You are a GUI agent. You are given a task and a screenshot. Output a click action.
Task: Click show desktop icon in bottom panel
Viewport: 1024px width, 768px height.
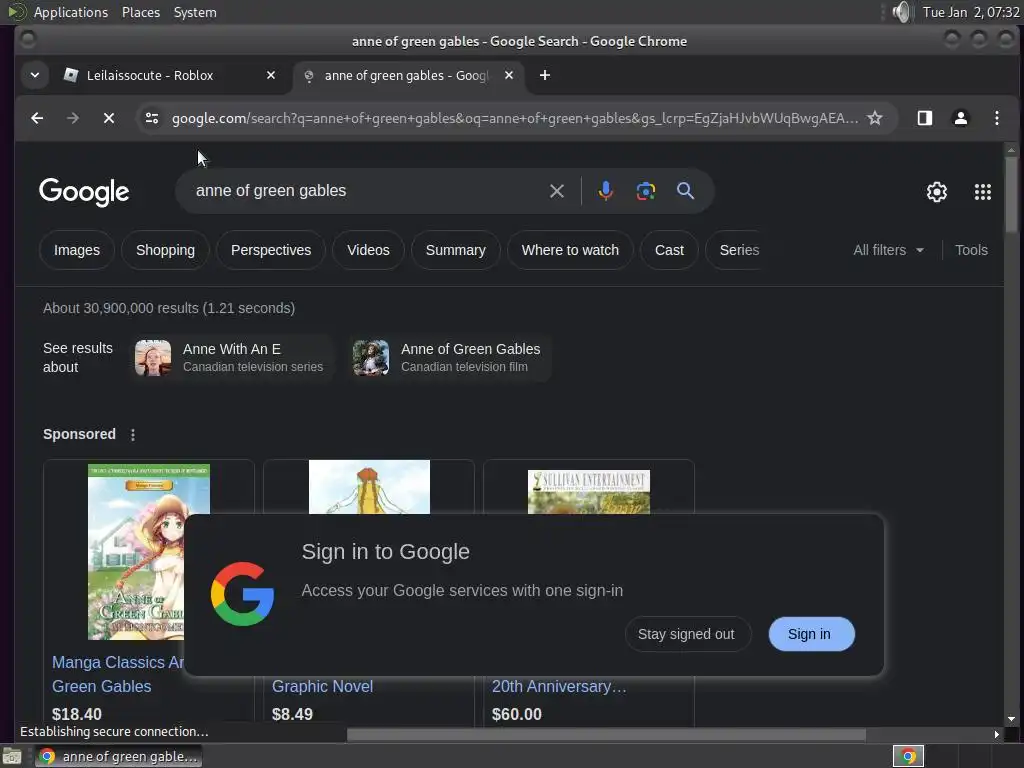[x=12, y=757]
